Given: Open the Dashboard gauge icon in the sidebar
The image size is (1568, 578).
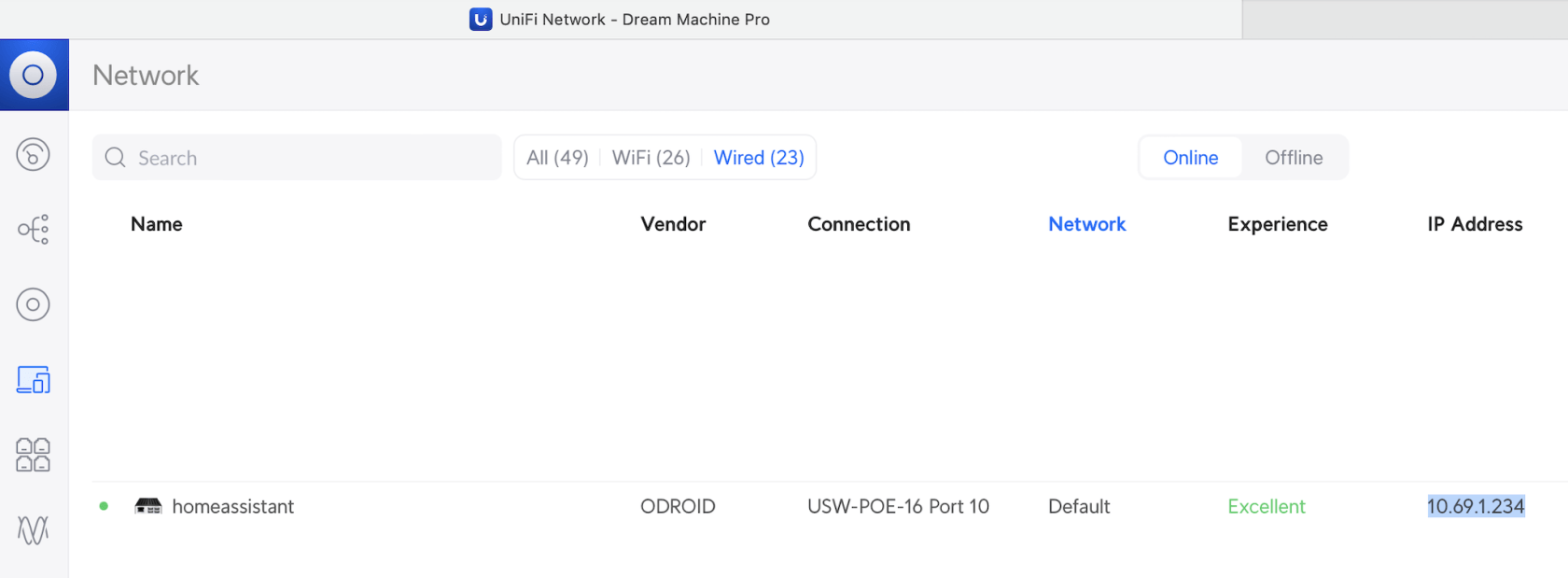Looking at the screenshot, I should (x=34, y=154).
